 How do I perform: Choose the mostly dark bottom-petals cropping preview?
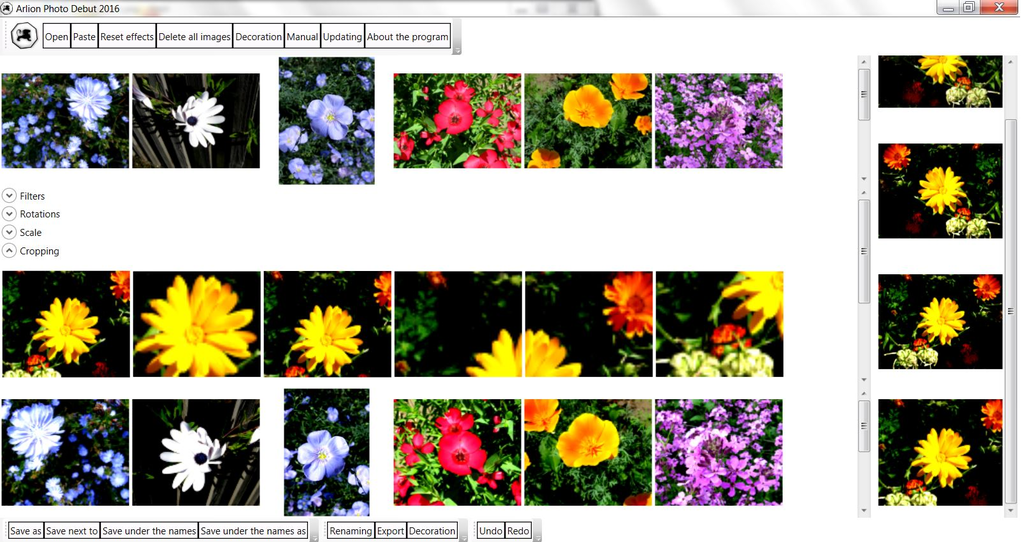click(x=458, y=324)
